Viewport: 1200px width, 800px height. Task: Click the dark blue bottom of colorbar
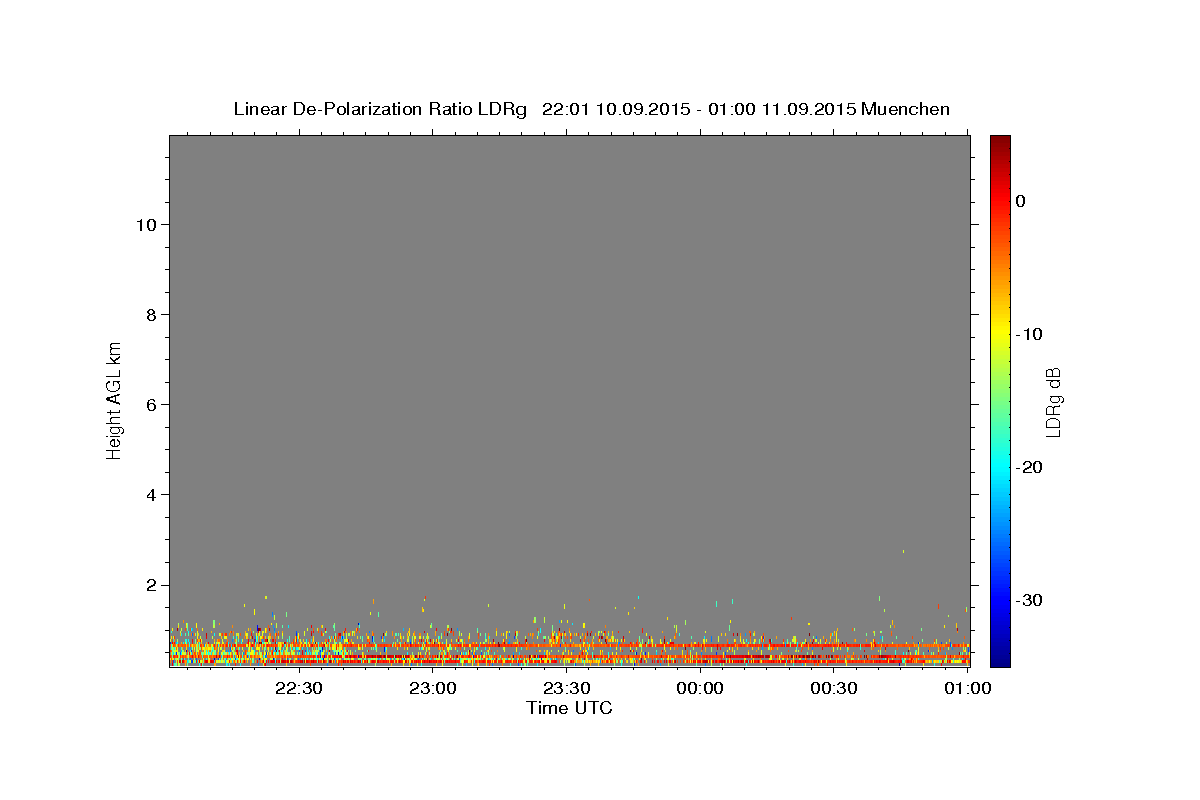tap(1000, 660)
